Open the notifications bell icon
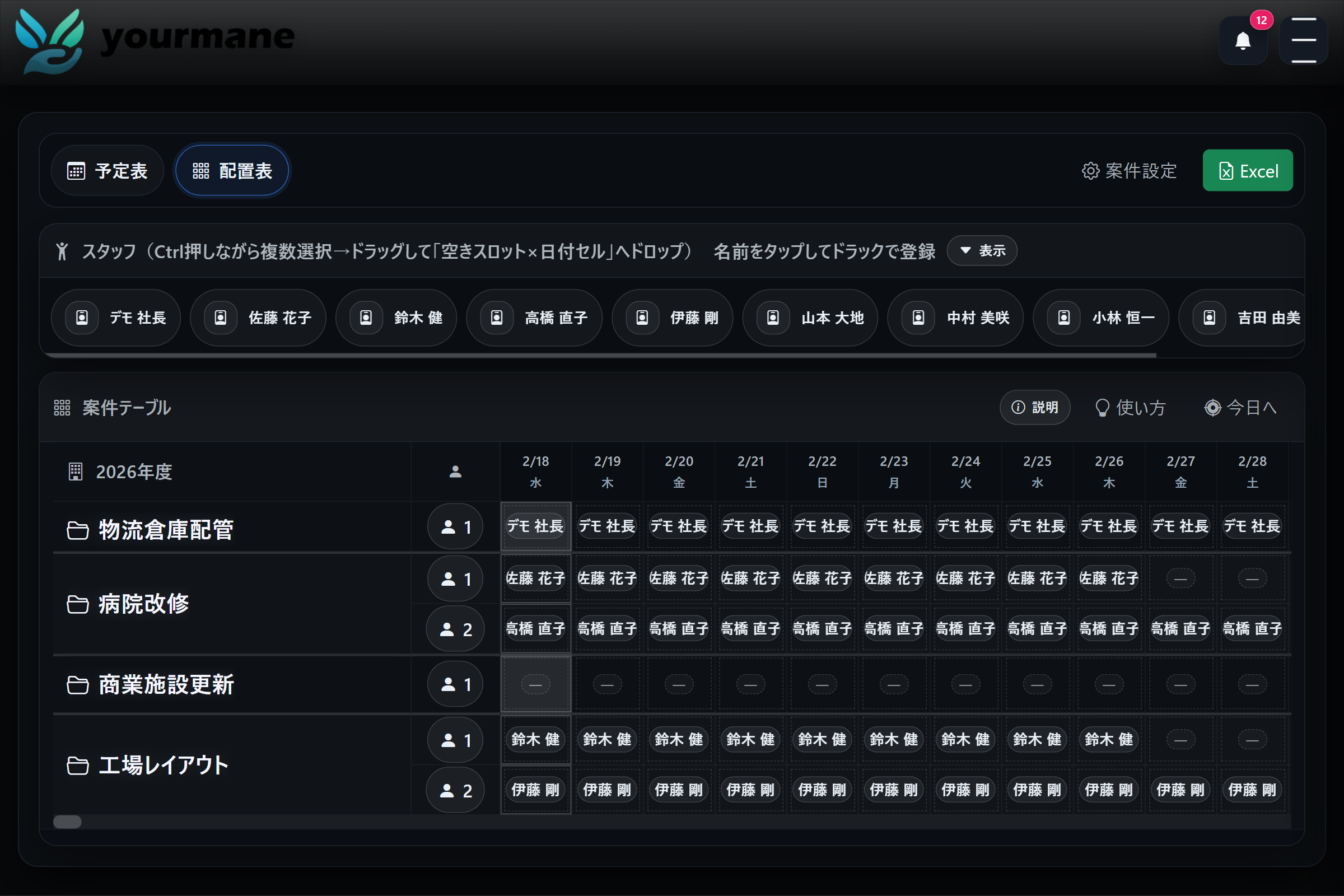 (x=1242, y=41)
